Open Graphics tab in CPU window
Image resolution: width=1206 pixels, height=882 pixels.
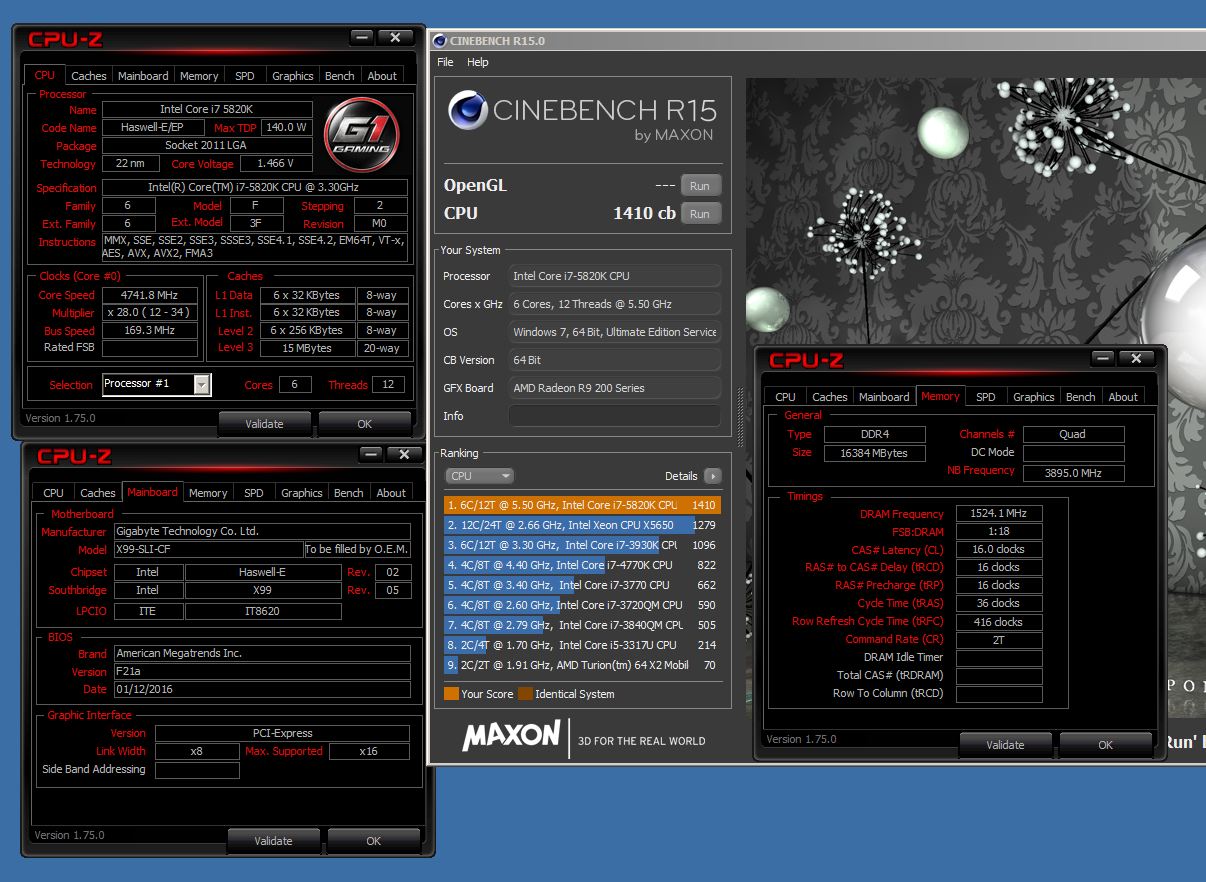(x=293, y=76)
